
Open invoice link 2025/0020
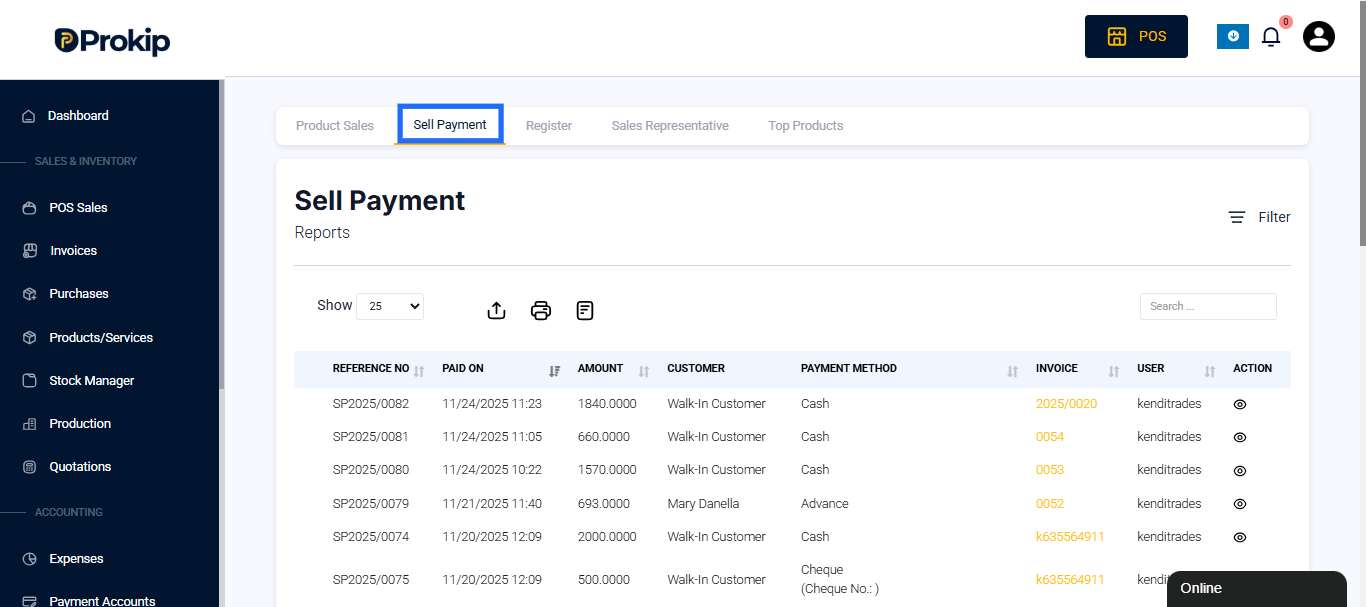pos(1066,404)
